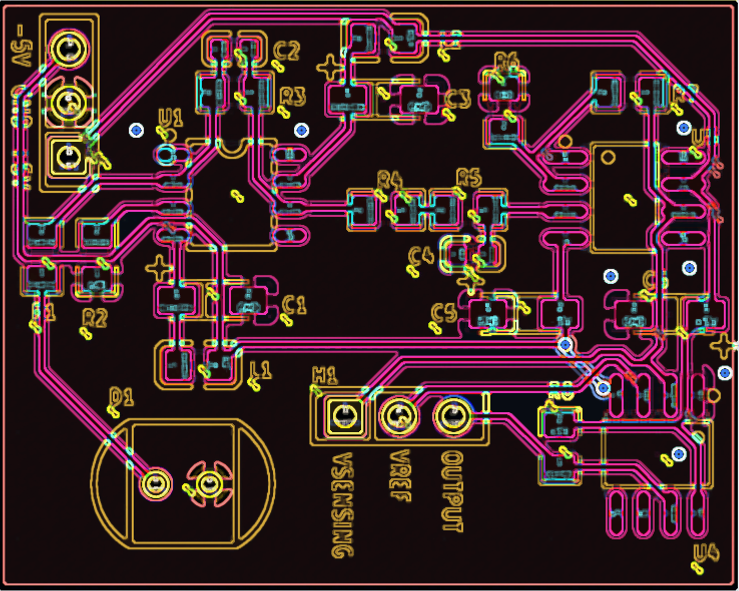Click the square bottom pad of power header

point(68,156)
